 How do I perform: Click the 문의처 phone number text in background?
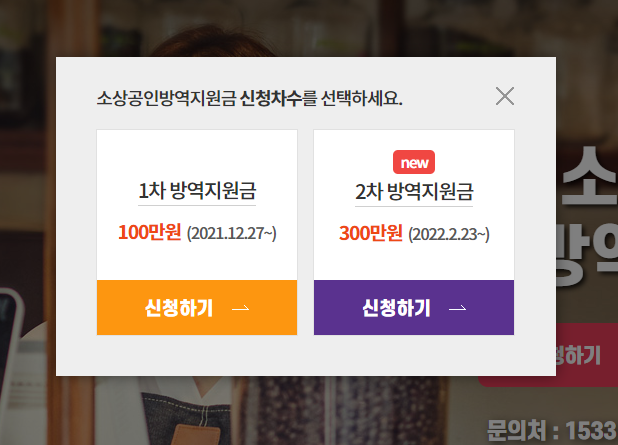pos(552,430)
